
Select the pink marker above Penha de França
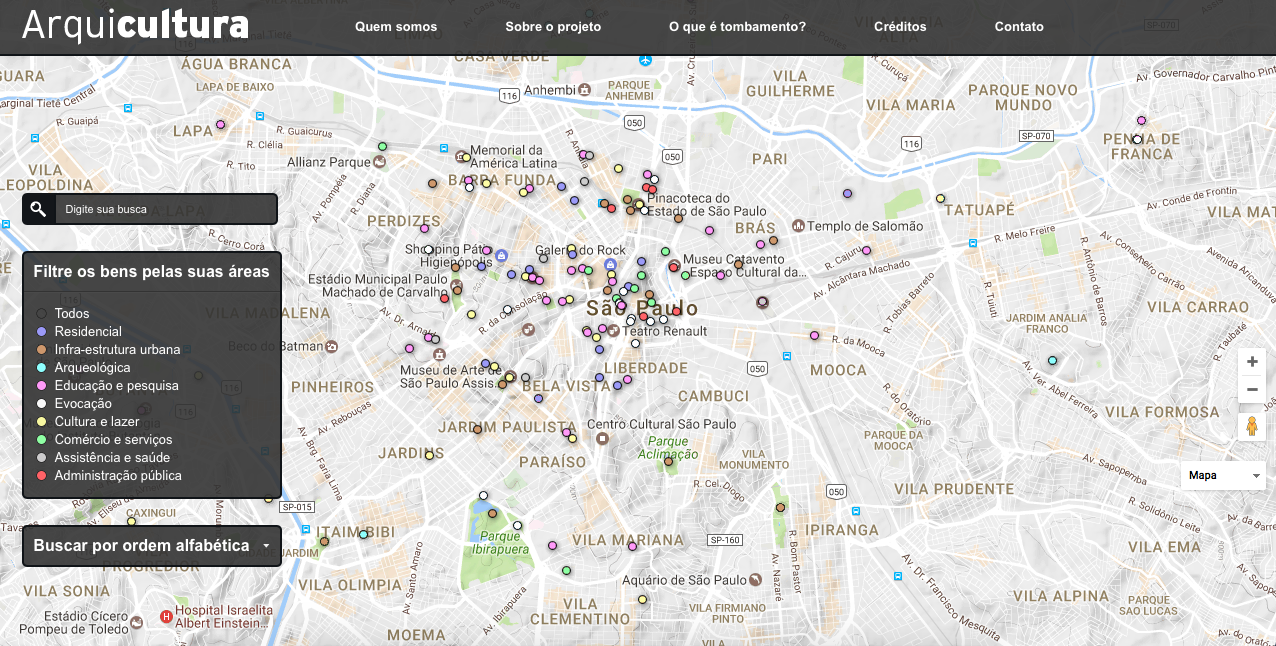[x=1141, y=121]
